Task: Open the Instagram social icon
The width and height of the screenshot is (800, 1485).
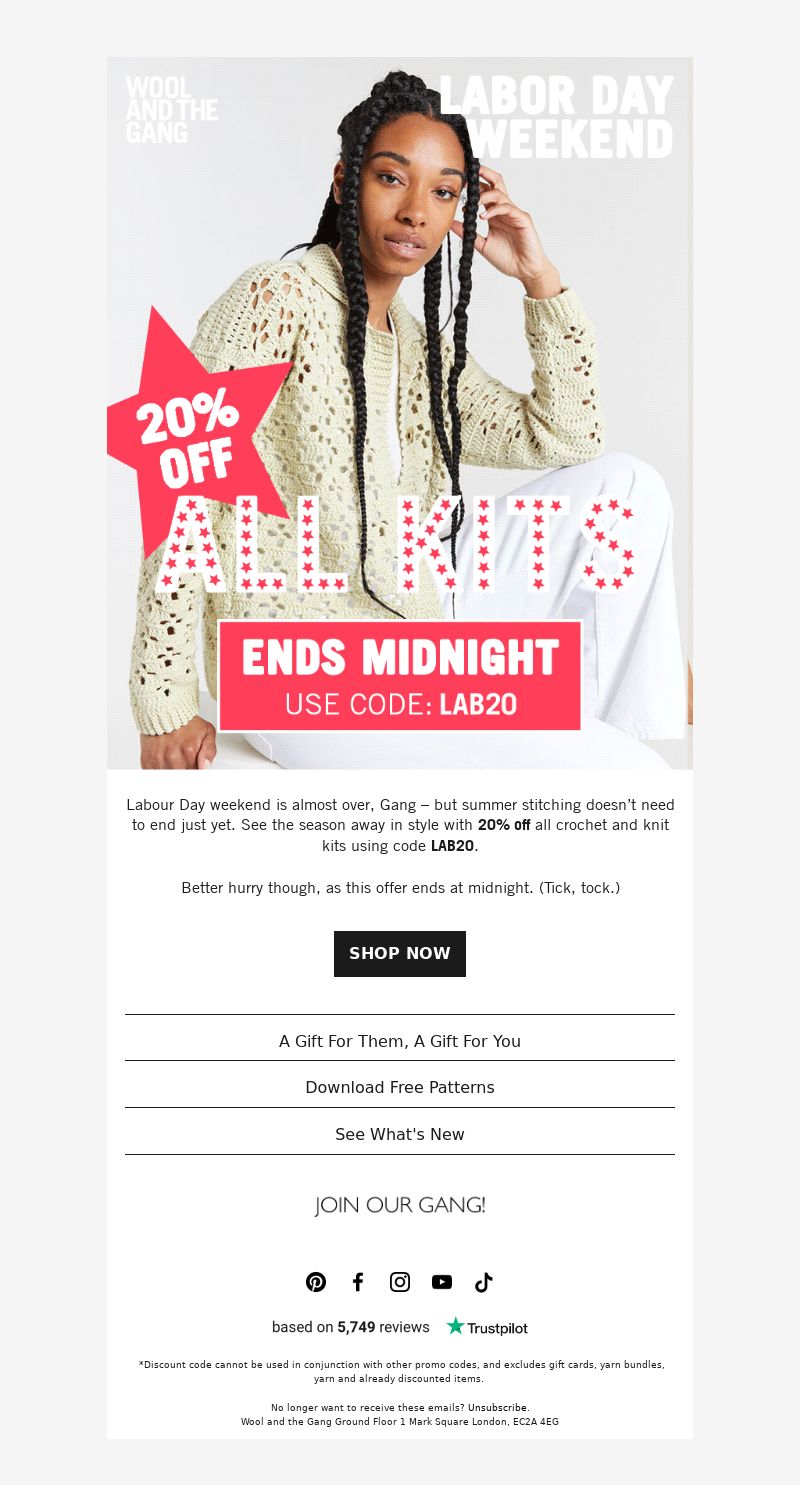Action: point(400,1282)
